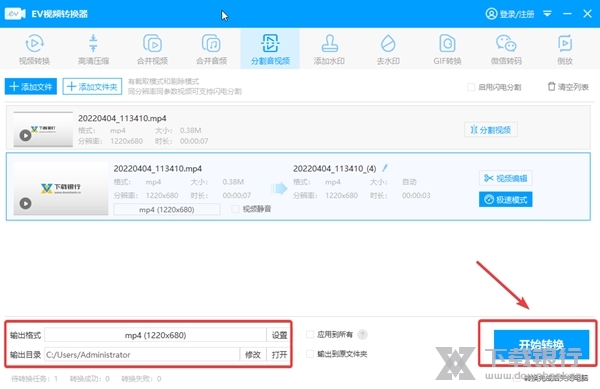Open the 去水印 remove watermark tool

tap(388, 49)
